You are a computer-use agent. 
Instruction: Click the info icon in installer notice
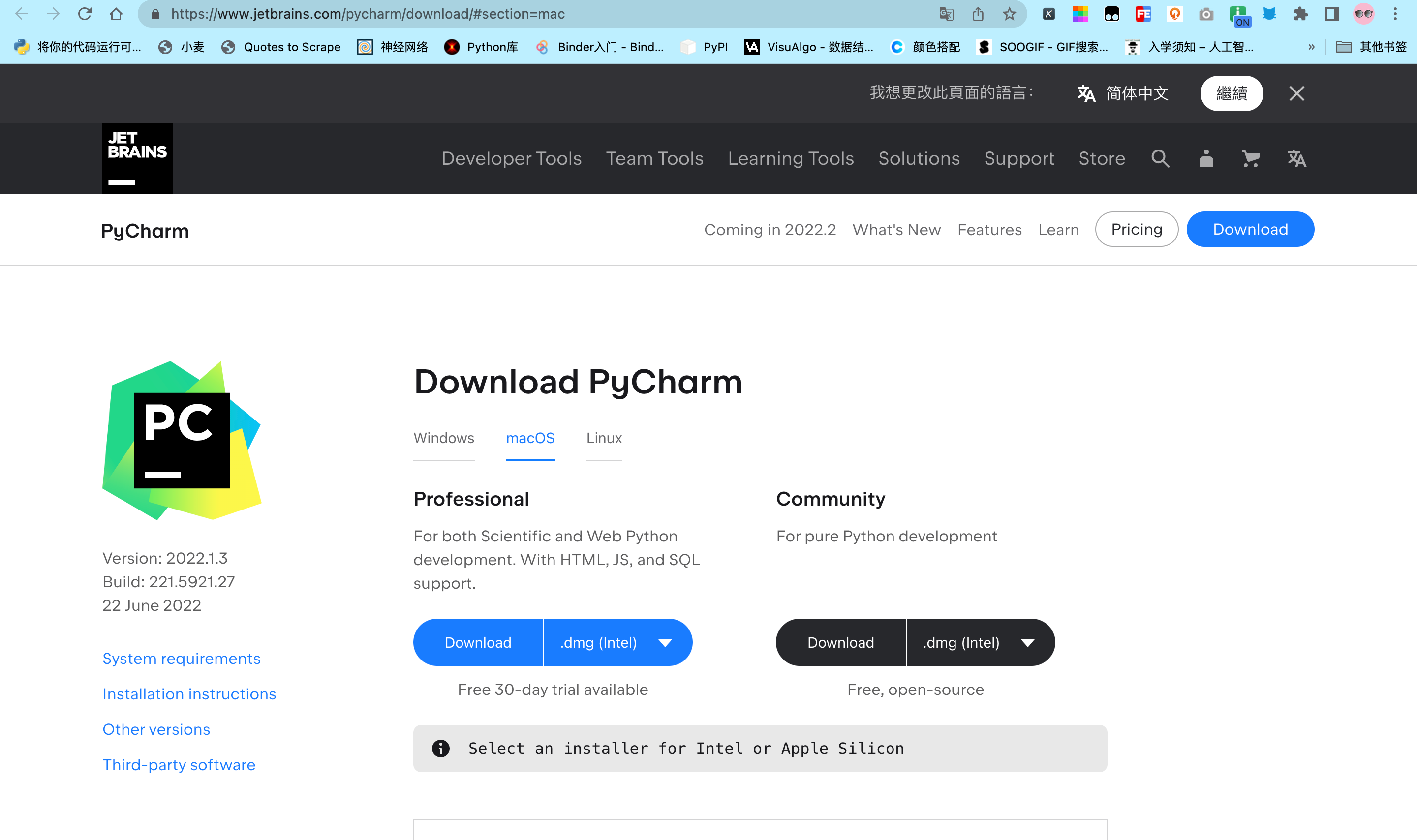click(440, 749)
